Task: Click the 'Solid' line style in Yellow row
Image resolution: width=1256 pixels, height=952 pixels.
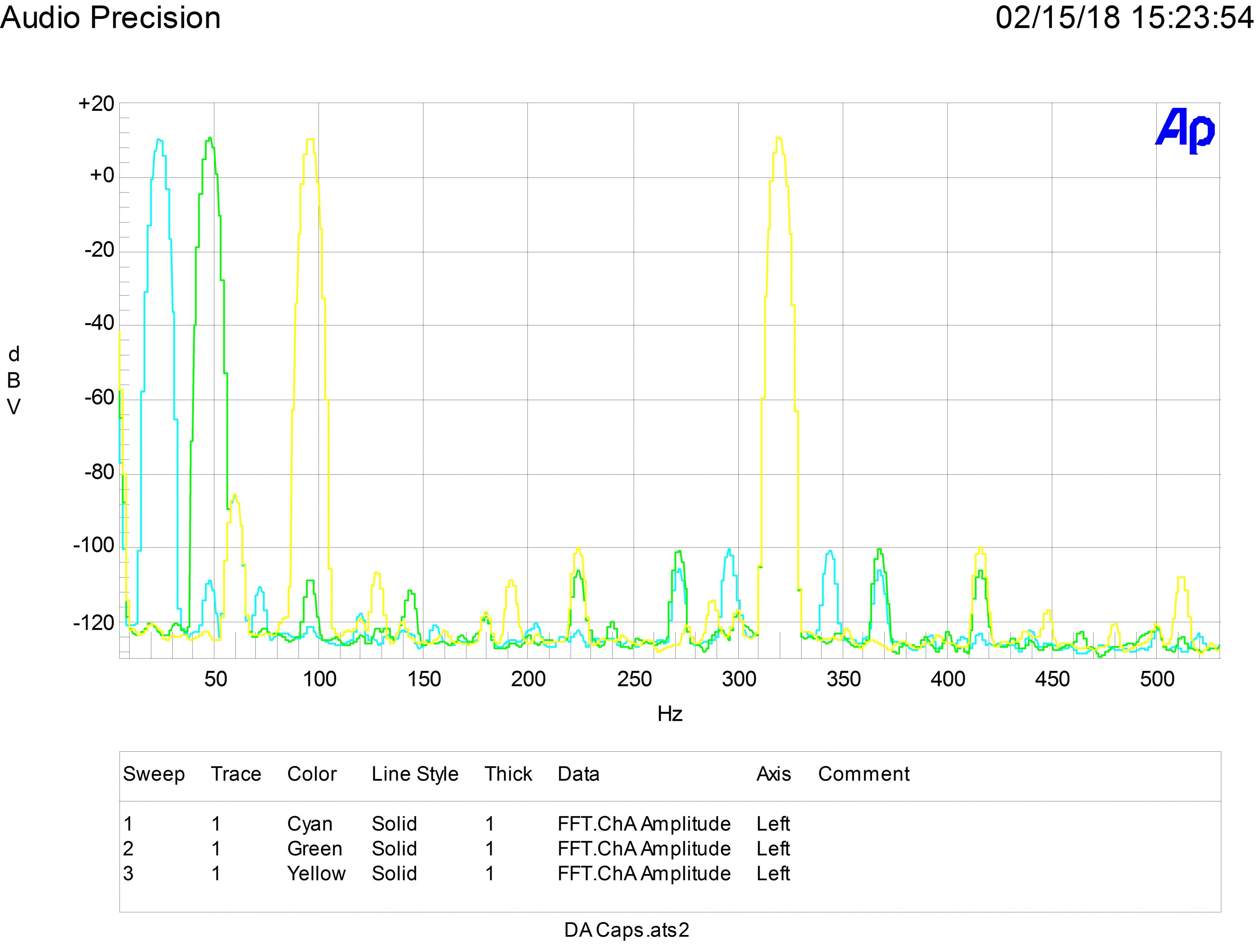Action: pos(395,873)
